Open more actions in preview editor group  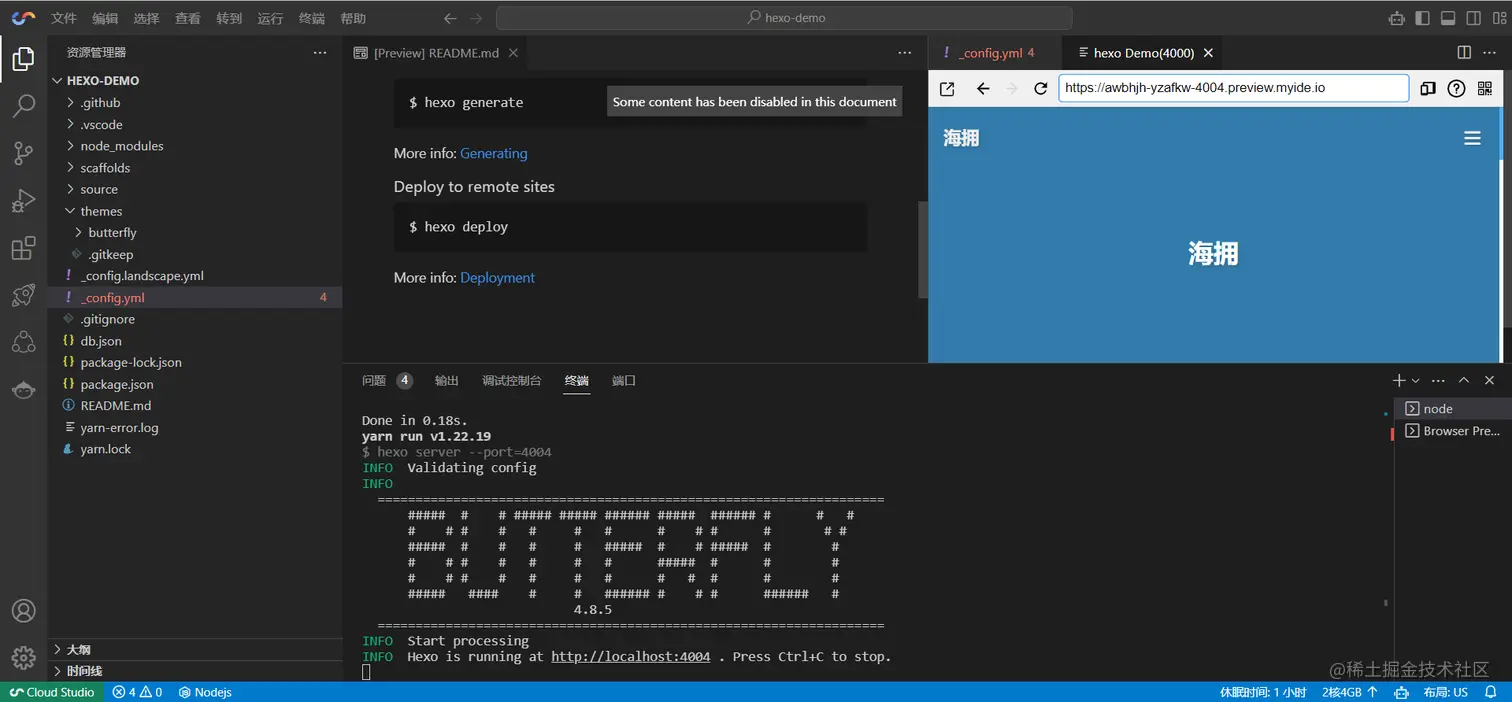pyautogui.click(x=1490, y=52)
